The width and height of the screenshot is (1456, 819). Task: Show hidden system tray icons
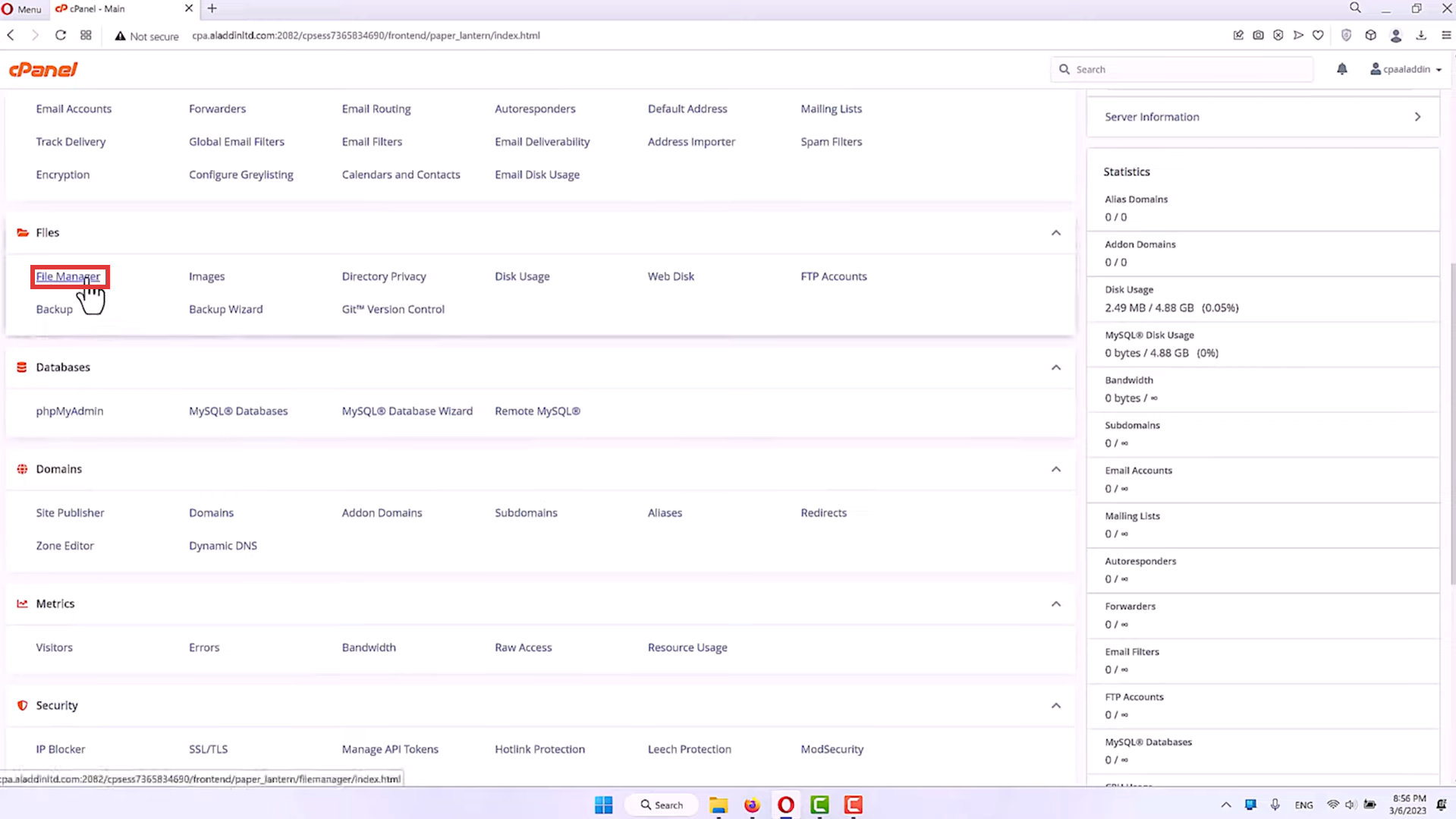tap(1226, 805)
